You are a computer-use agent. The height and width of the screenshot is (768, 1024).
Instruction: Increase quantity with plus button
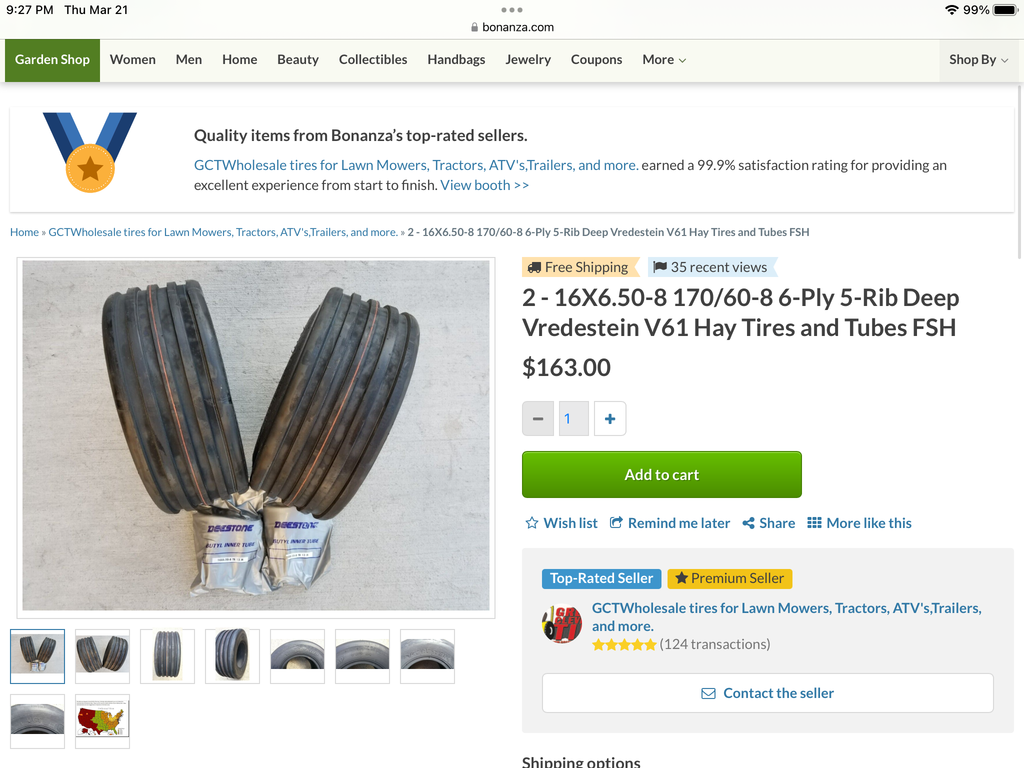click(610, 419)
